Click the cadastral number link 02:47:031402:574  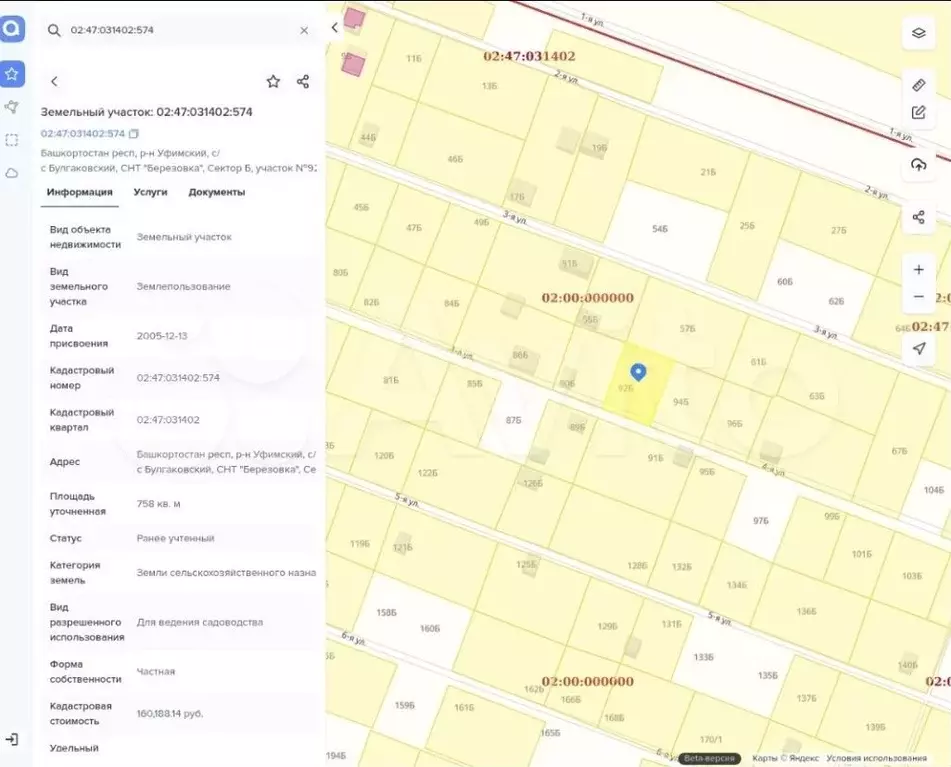pos(82,133)
